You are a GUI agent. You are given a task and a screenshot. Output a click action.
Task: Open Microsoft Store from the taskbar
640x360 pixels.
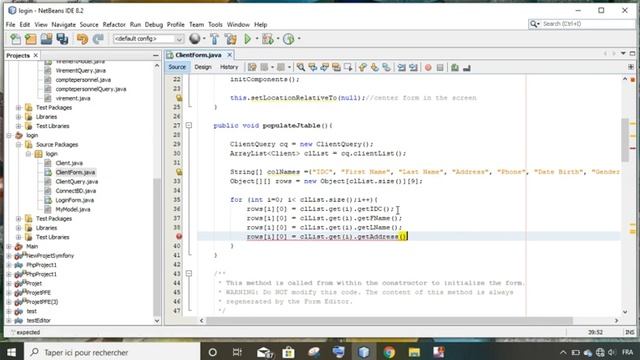pyautogui.click(x=288, y=352)
